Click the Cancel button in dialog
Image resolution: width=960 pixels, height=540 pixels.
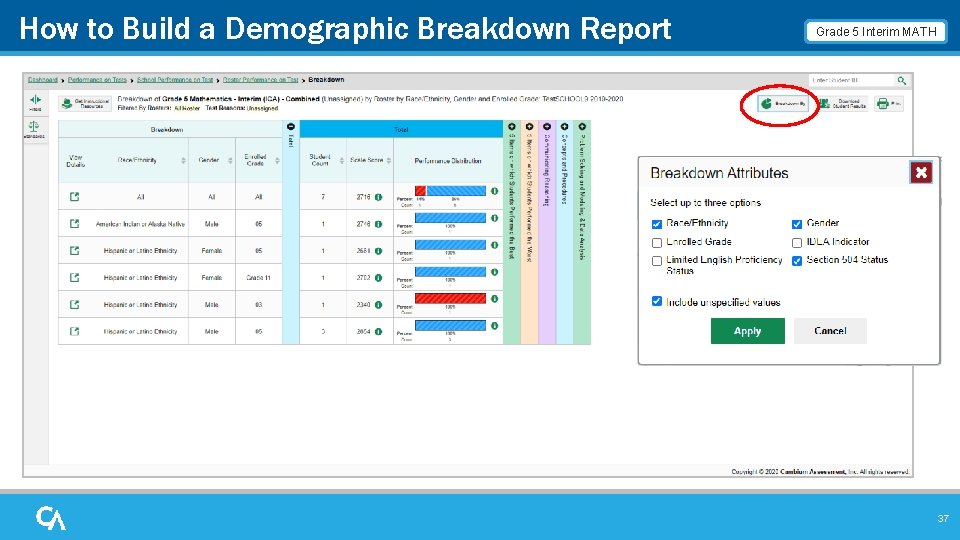click(830, 331)
